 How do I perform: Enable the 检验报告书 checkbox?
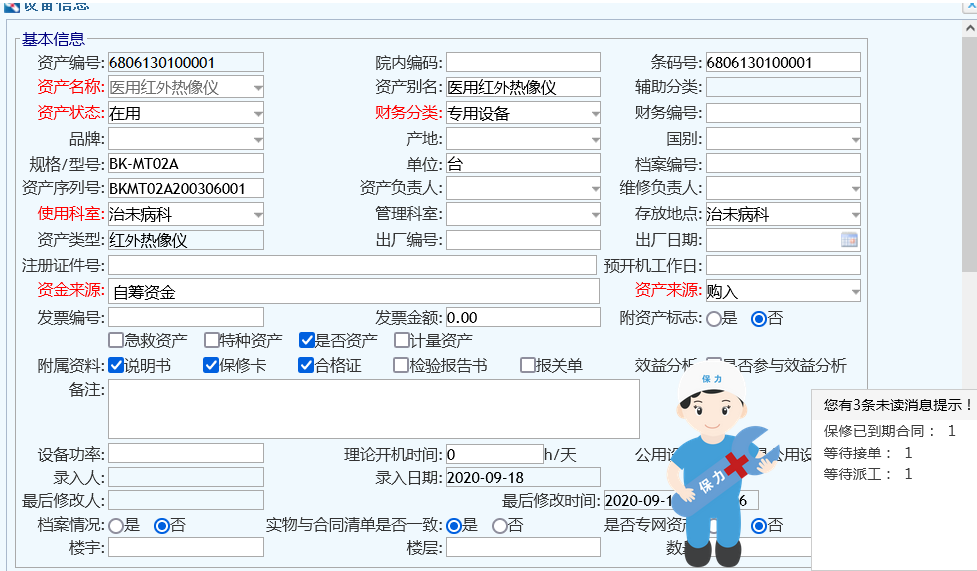(x=401, y=366)
